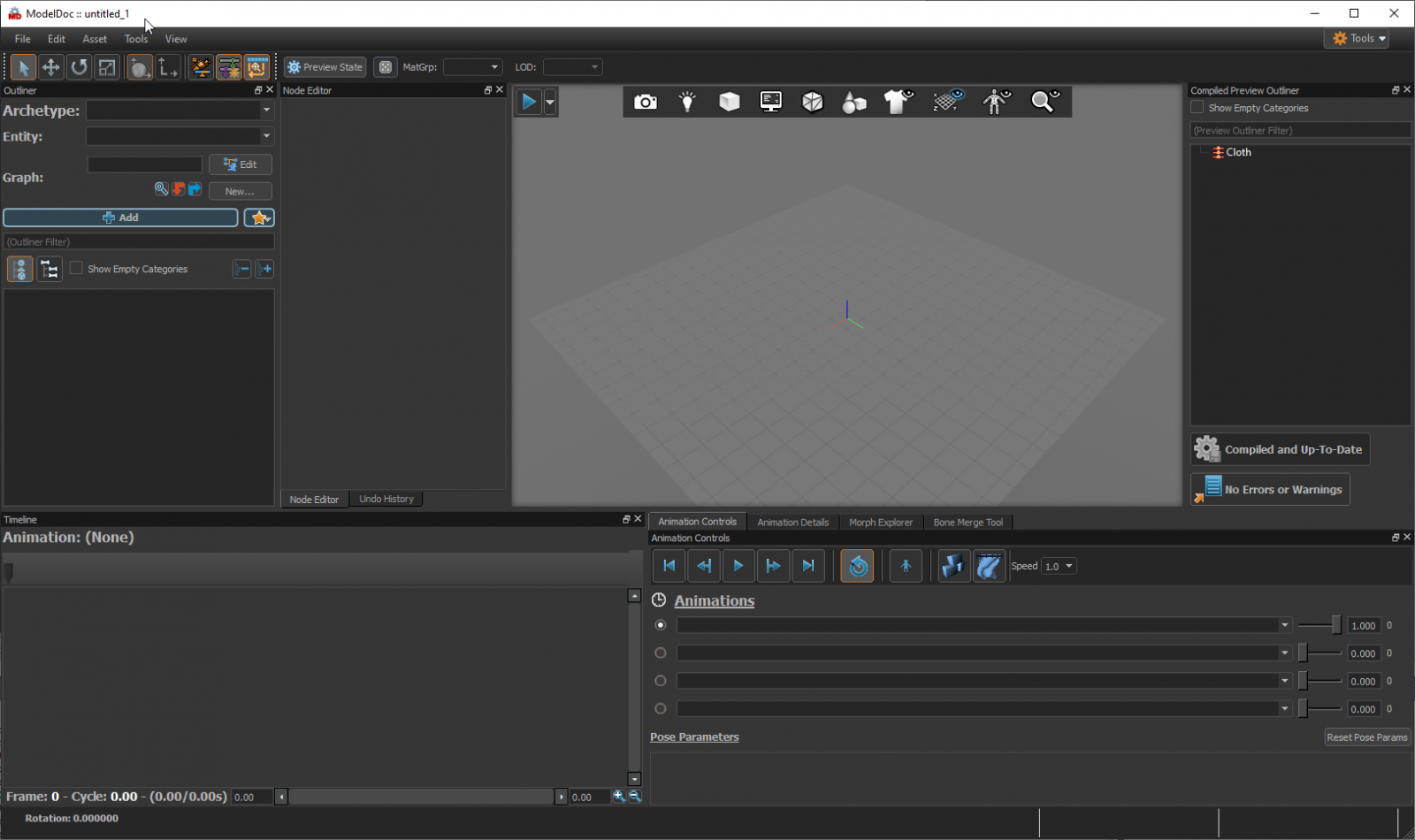The image size is (1415, 840).
Task: Select the Rotate tool in the toolbar
Action: (x=79, y=66)
